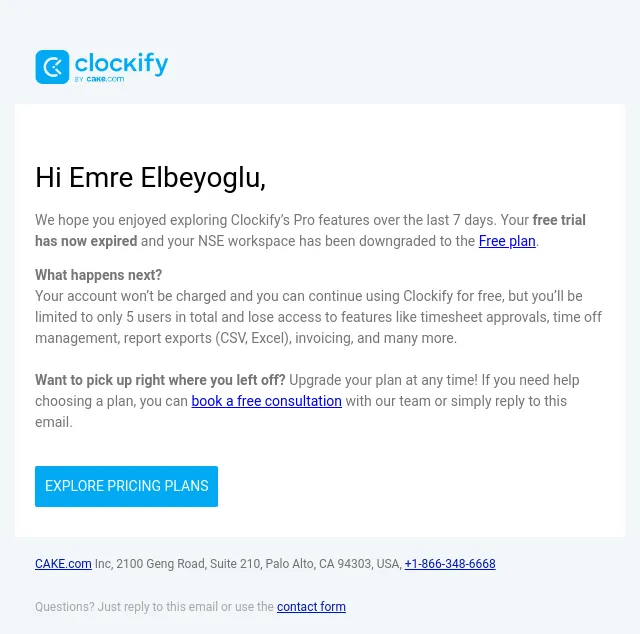Click the "What happens next?" subheading
This screenshot has width=640, height=634.
(98, 275)
